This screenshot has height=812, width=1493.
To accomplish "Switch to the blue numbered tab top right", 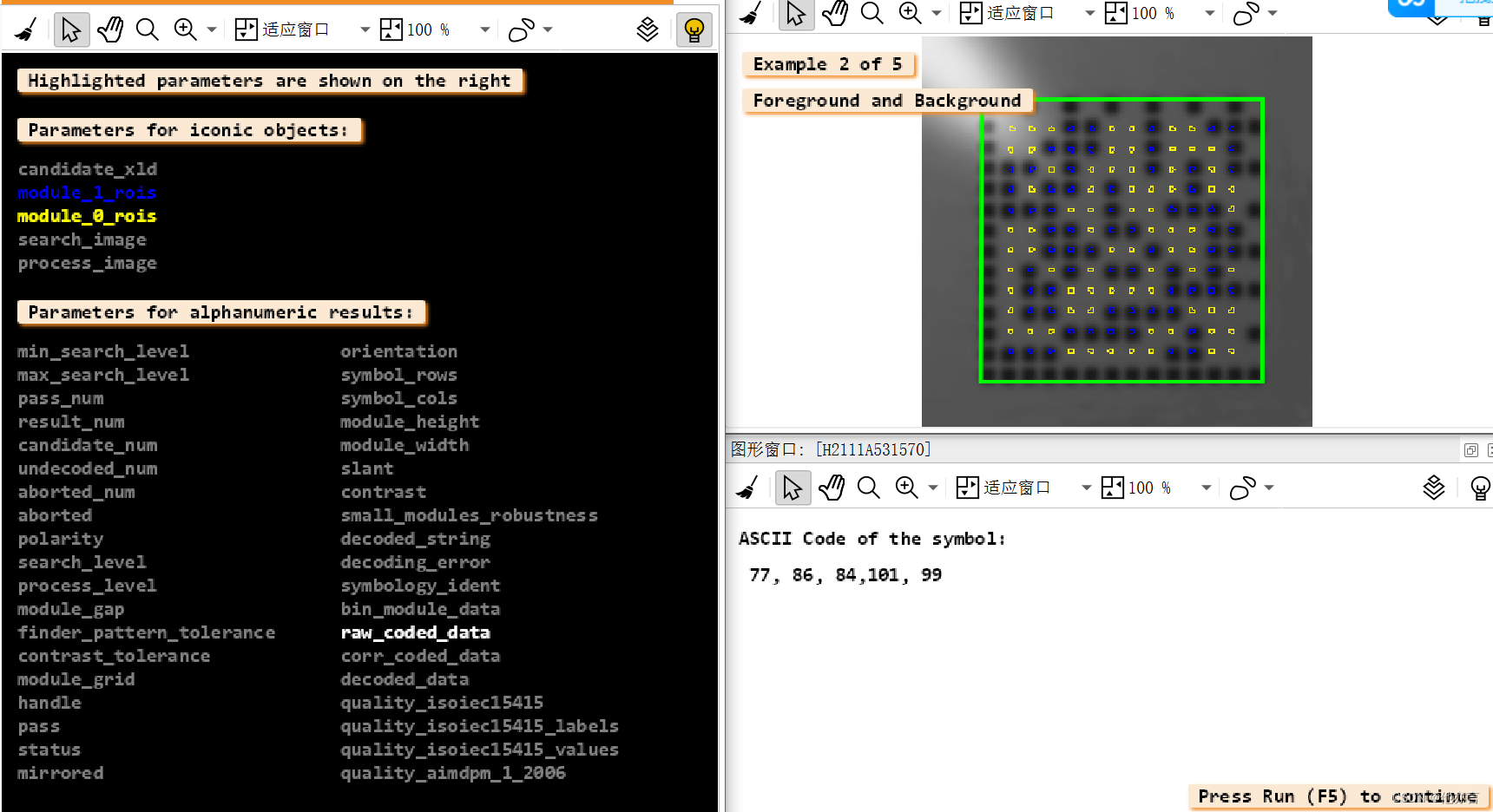I will (x=1409, y=5).
